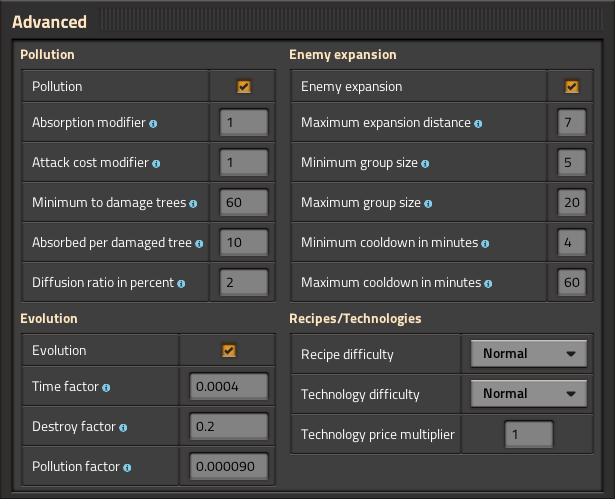Toggle the Enemy expansion checkbox
The image size is (615, 499).
[571, 86]
